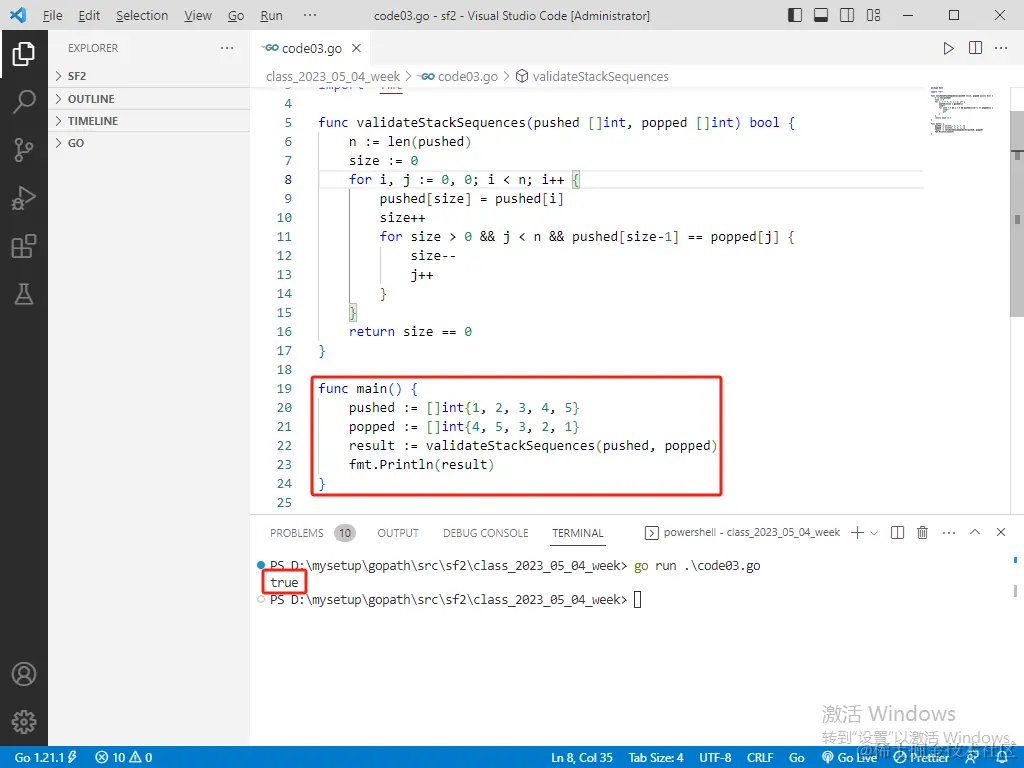Run the Go file with play button
Screen dimensions: 1024x768
[948, 48]
